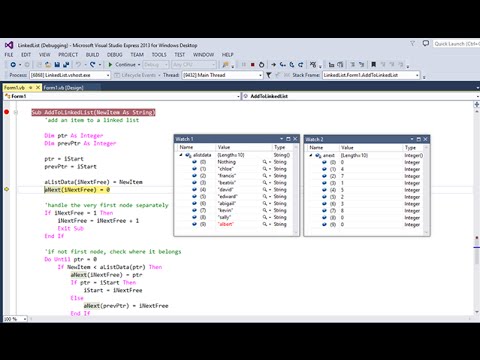Click the feedback speech bubble icon
Screen dimensions: 480x360
click(x=426, y=44)
